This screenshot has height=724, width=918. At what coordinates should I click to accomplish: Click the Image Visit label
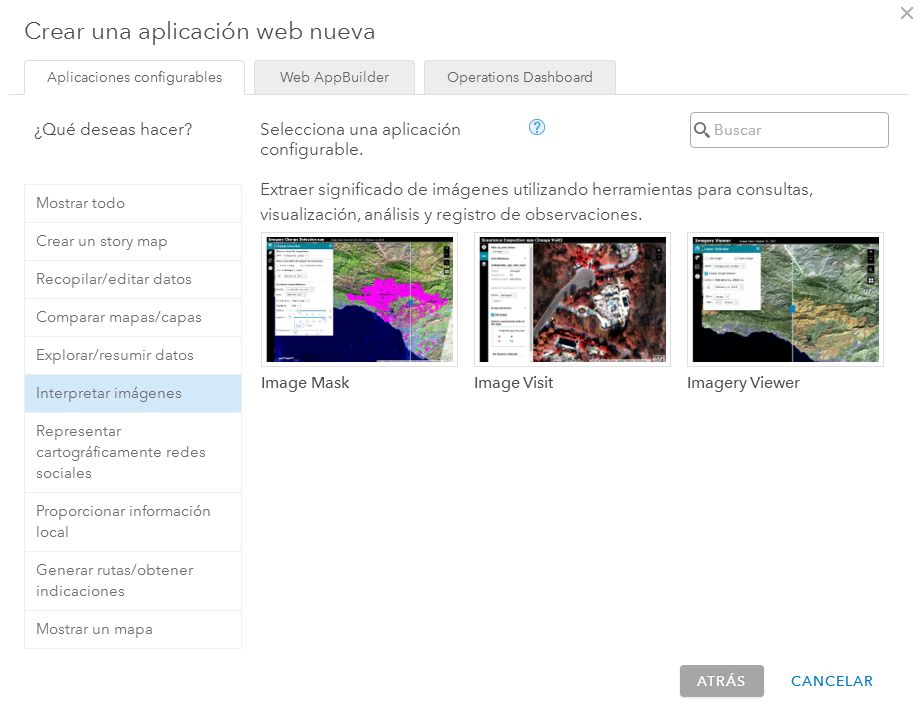[x=513, y=383]
